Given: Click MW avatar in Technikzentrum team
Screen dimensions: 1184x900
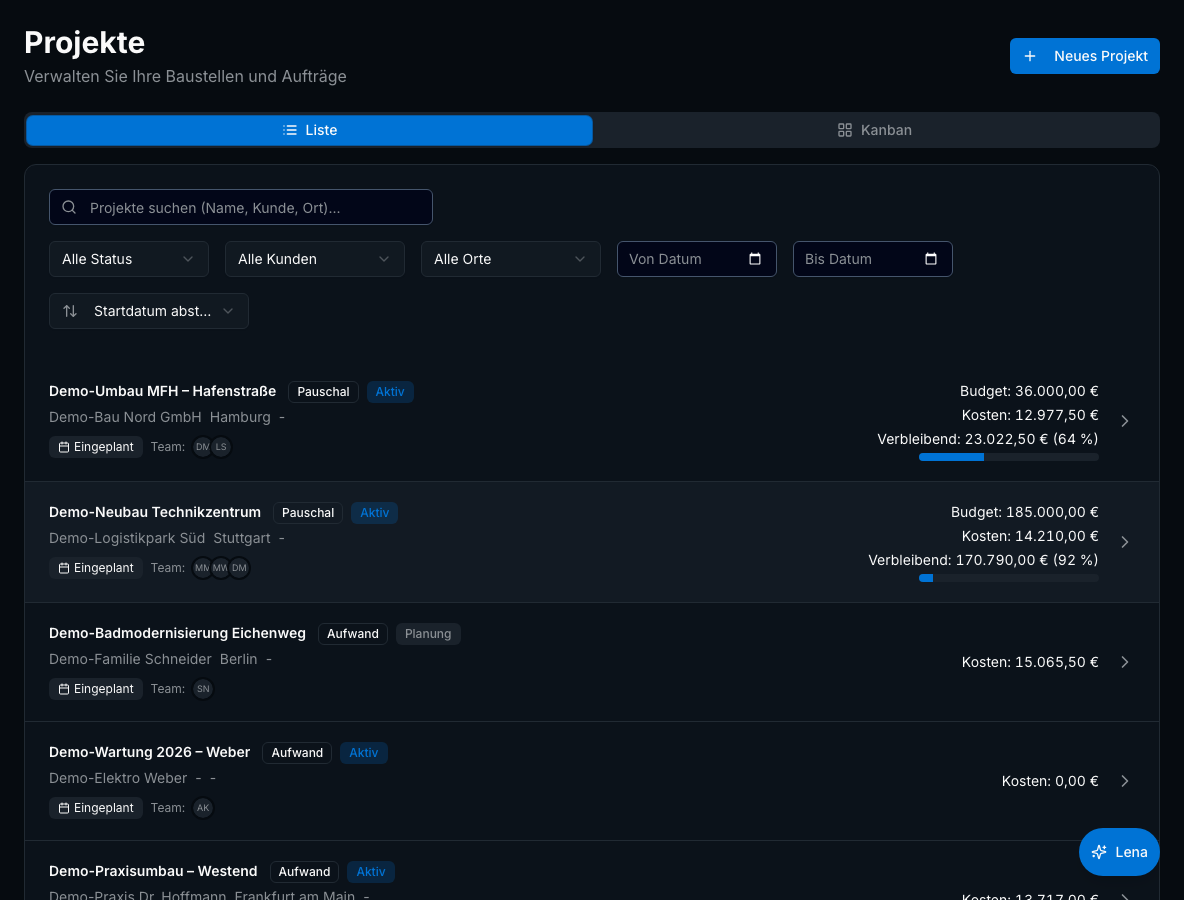Looking at the screenshot, I should coord(220,568).
